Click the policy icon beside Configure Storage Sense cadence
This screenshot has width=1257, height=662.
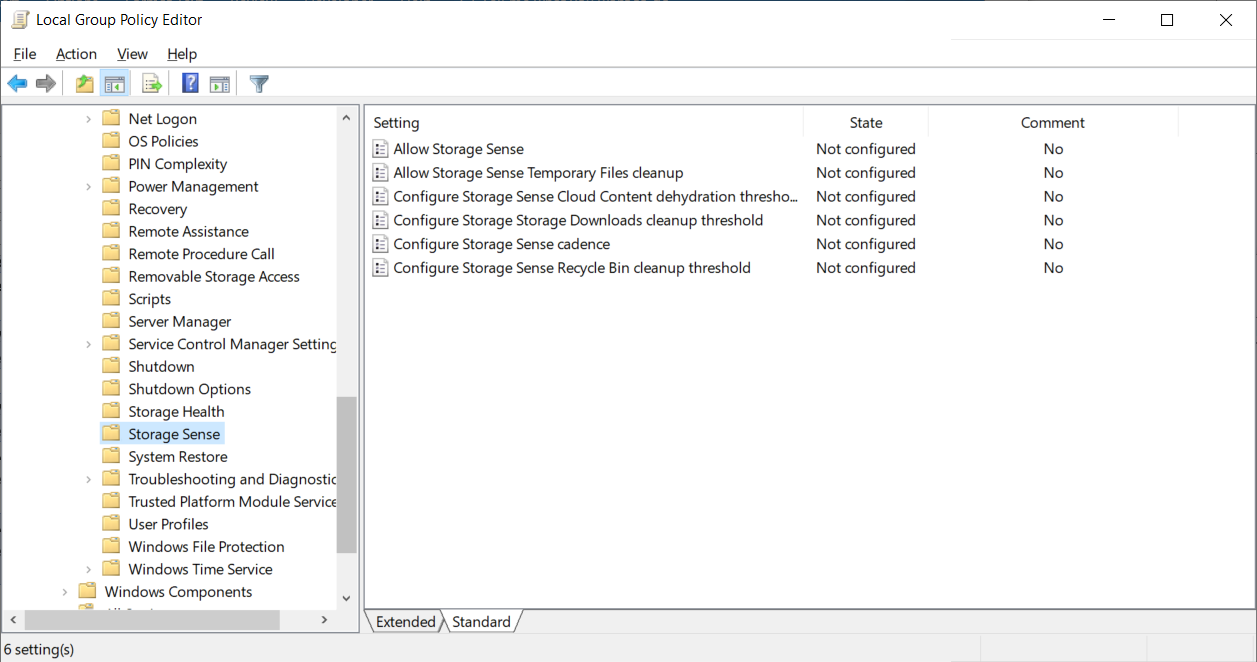point(380,244)
